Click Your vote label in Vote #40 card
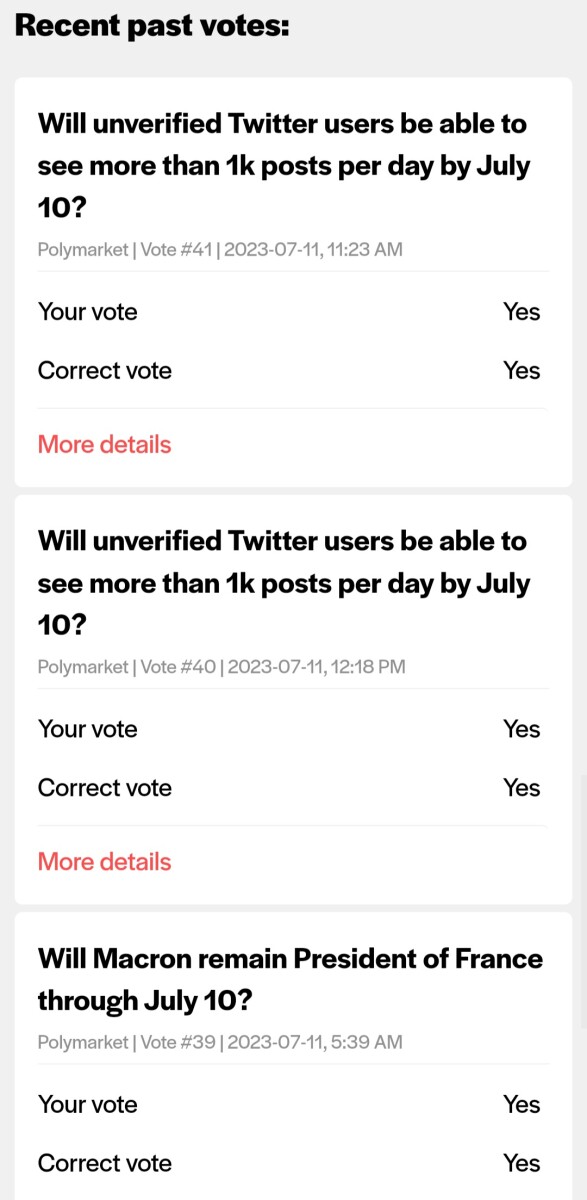The height and width of the screenshot is (1200, 587). coord(88,729)
